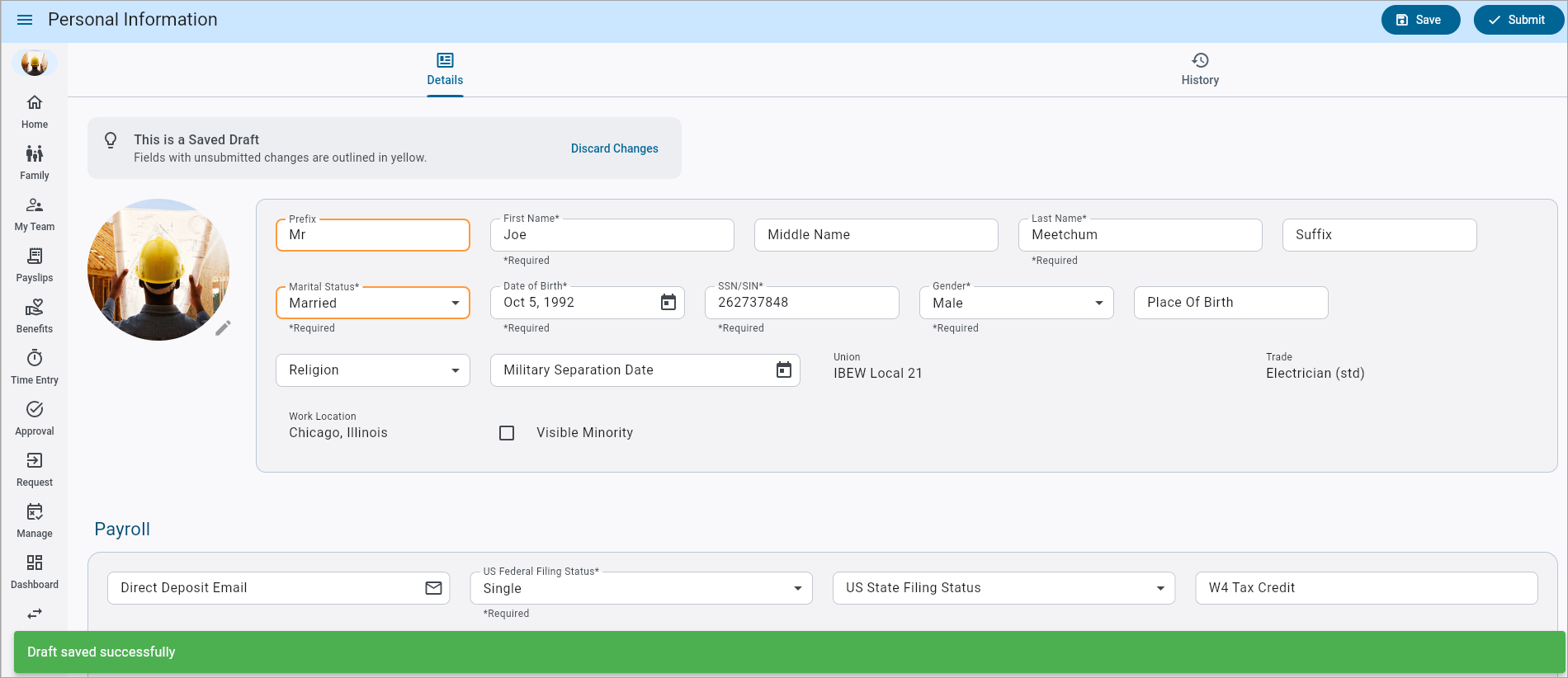The image size is (1568, 678).
Task: Open the Approval sidebar item
Action: (35, 418)
